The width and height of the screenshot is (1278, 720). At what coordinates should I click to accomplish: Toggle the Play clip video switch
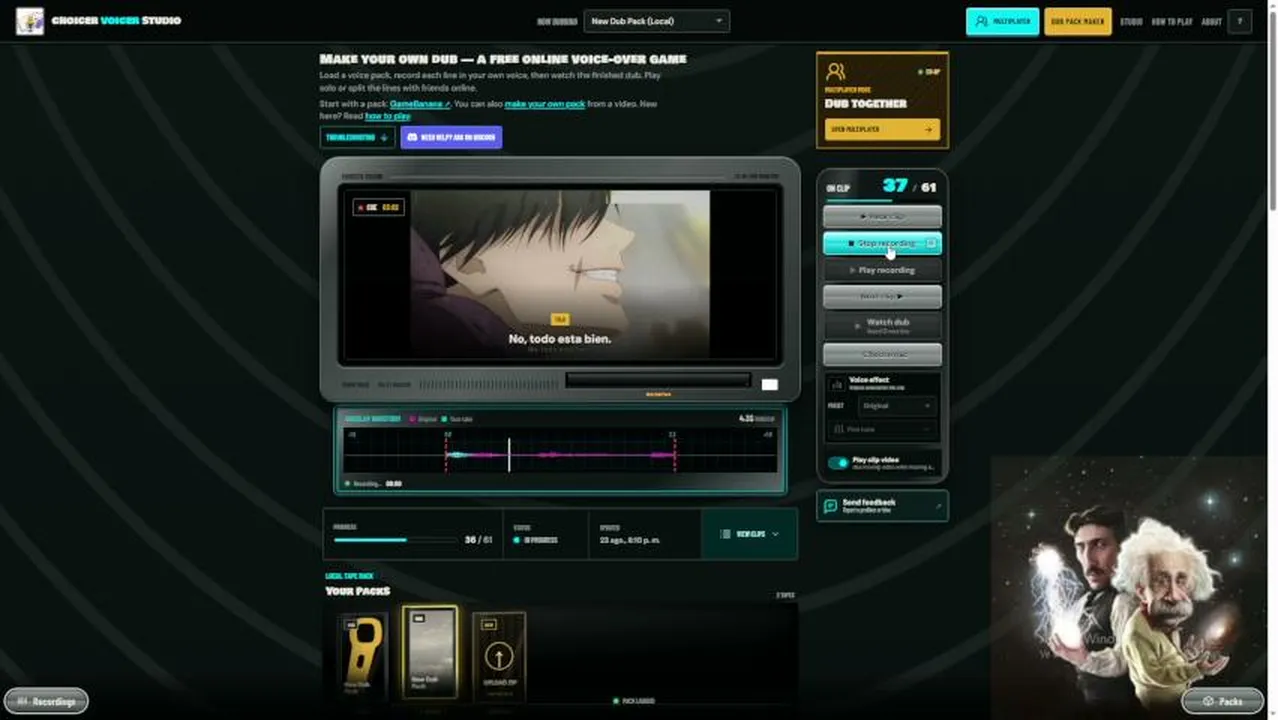[x=838, y=463]
